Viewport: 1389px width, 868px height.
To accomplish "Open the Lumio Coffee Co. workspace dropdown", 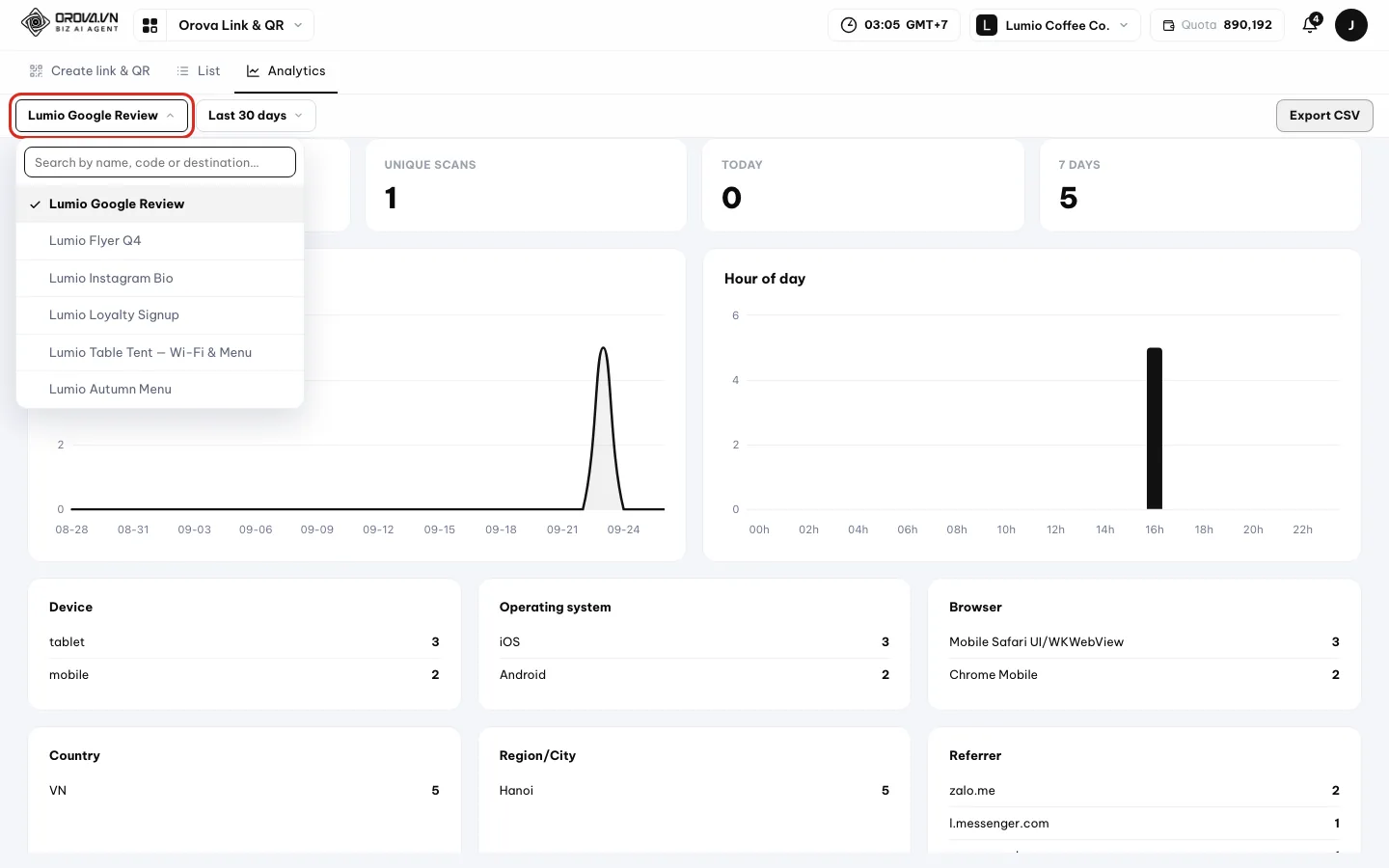I will 1054,25.
